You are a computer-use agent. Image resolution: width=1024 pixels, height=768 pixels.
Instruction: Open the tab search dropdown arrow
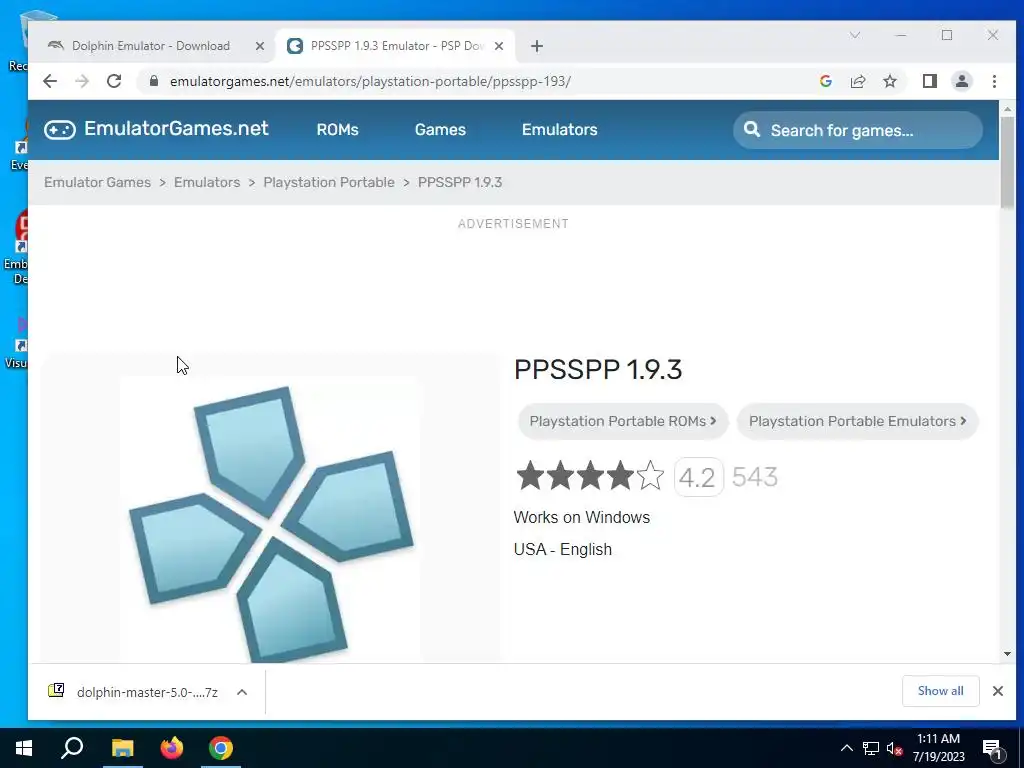pyautogui.click(x=855, y=35)
